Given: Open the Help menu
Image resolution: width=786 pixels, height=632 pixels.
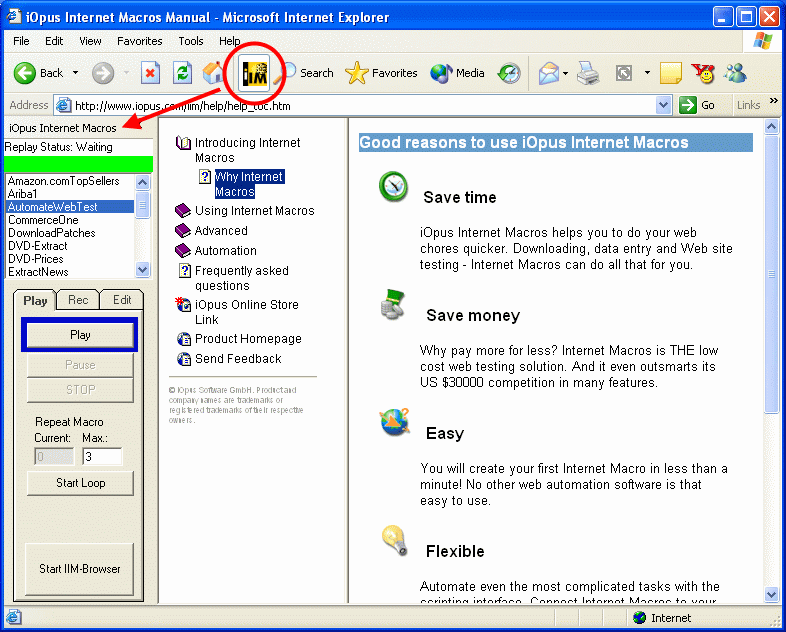Looking at the screenshot, I should tap(230, 41).
